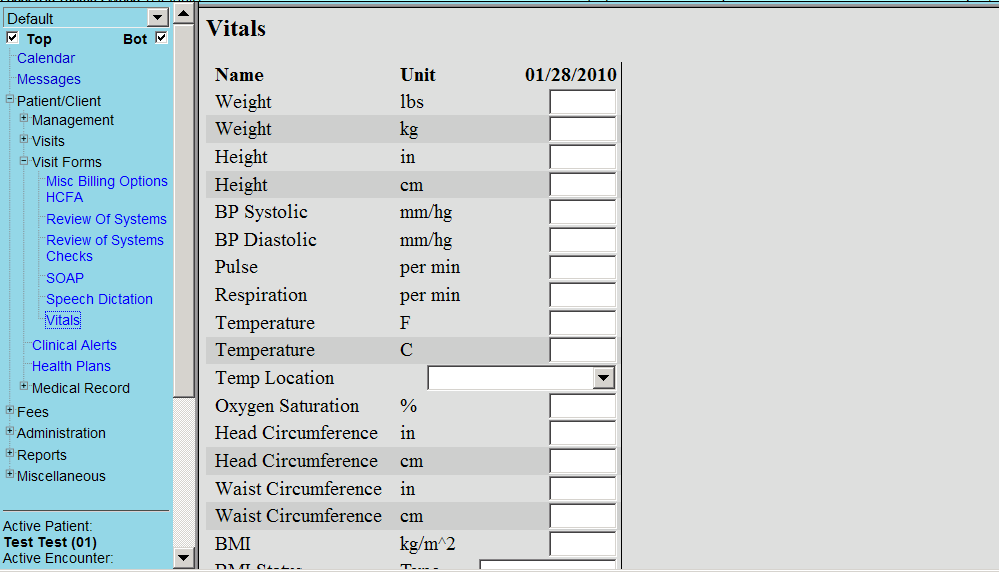Expand the Medical Record tree node
Image resolution: width=999 pixels, height=572 pixels.
tap(24, 385)
